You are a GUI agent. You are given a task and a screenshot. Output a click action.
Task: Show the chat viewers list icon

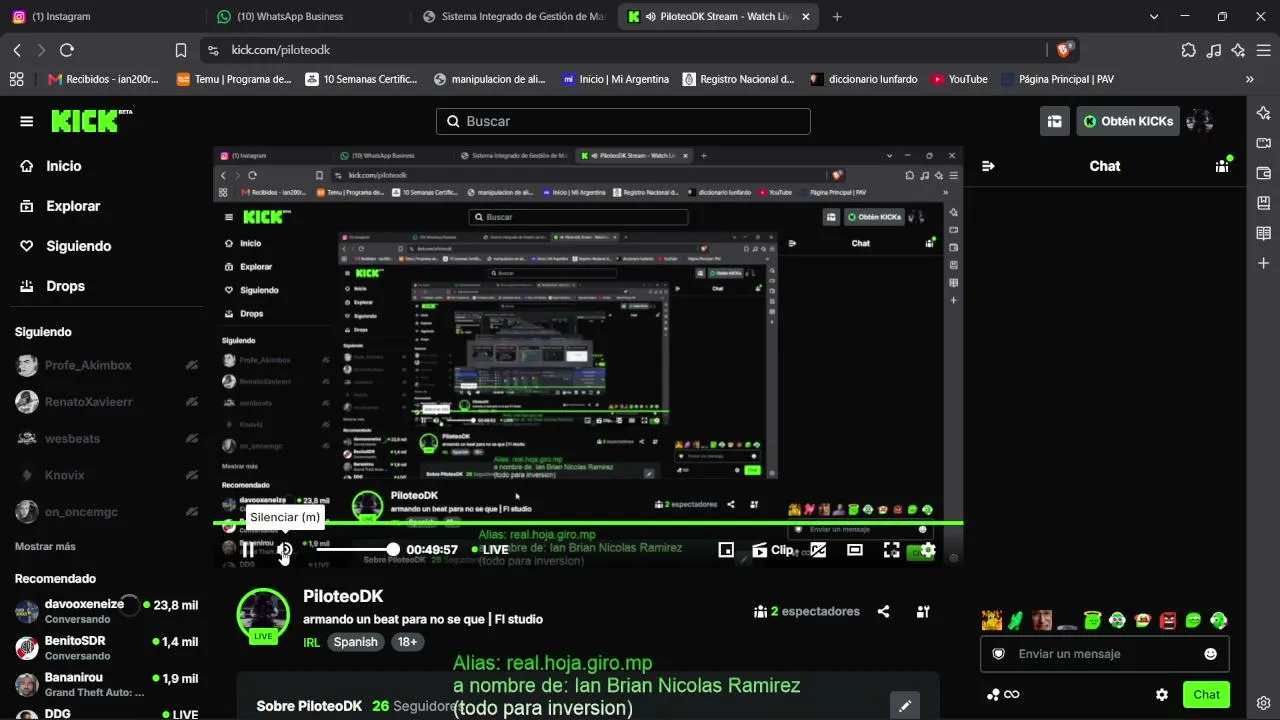[1222, 166]
